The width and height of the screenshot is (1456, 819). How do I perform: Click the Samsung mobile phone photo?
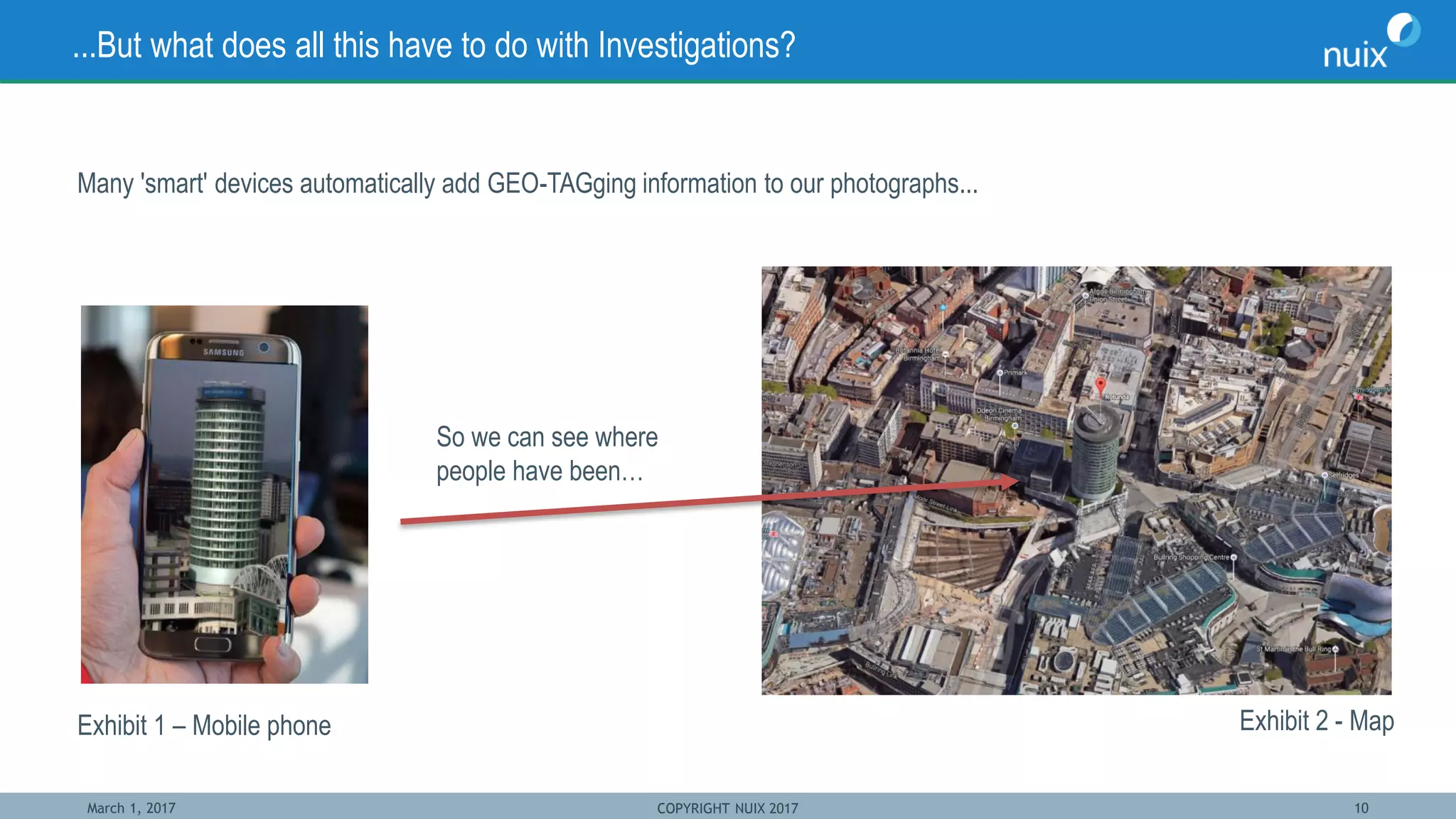coord(225,495)
